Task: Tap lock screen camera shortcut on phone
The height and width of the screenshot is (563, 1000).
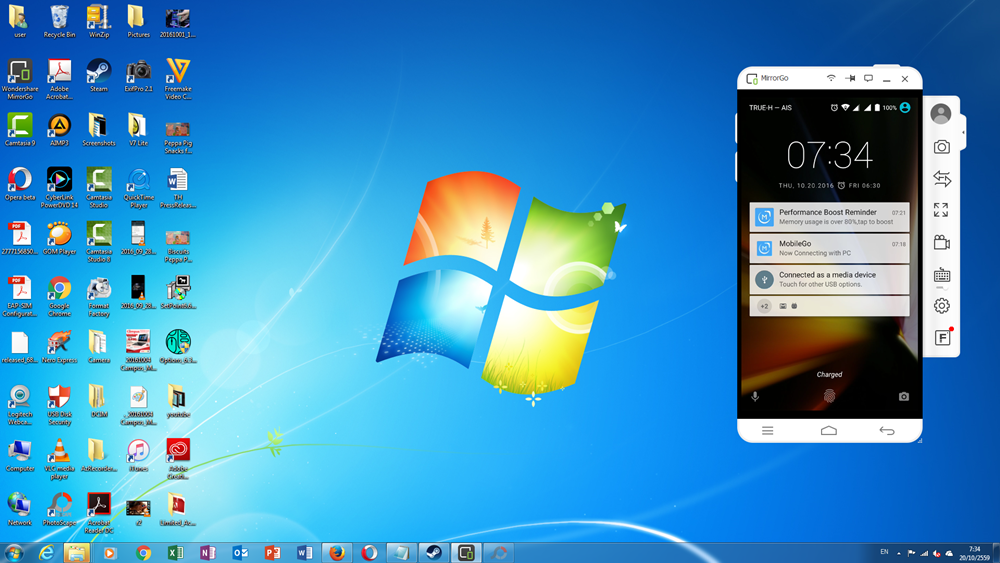Action: pos(904,397)
